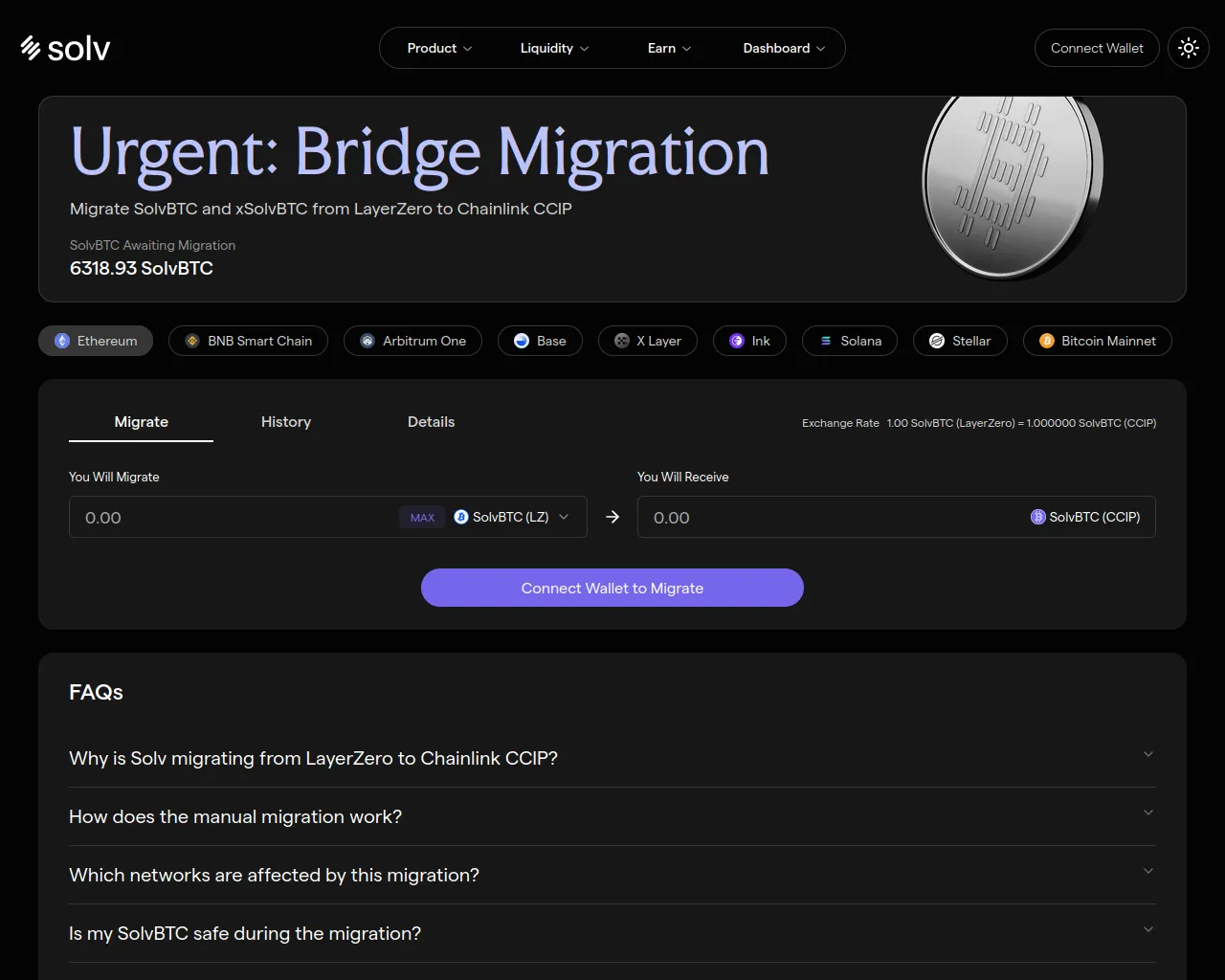Open the SolvBTC (LZ) token selector
Viewport: 1225px width, 980px height.
512,517
